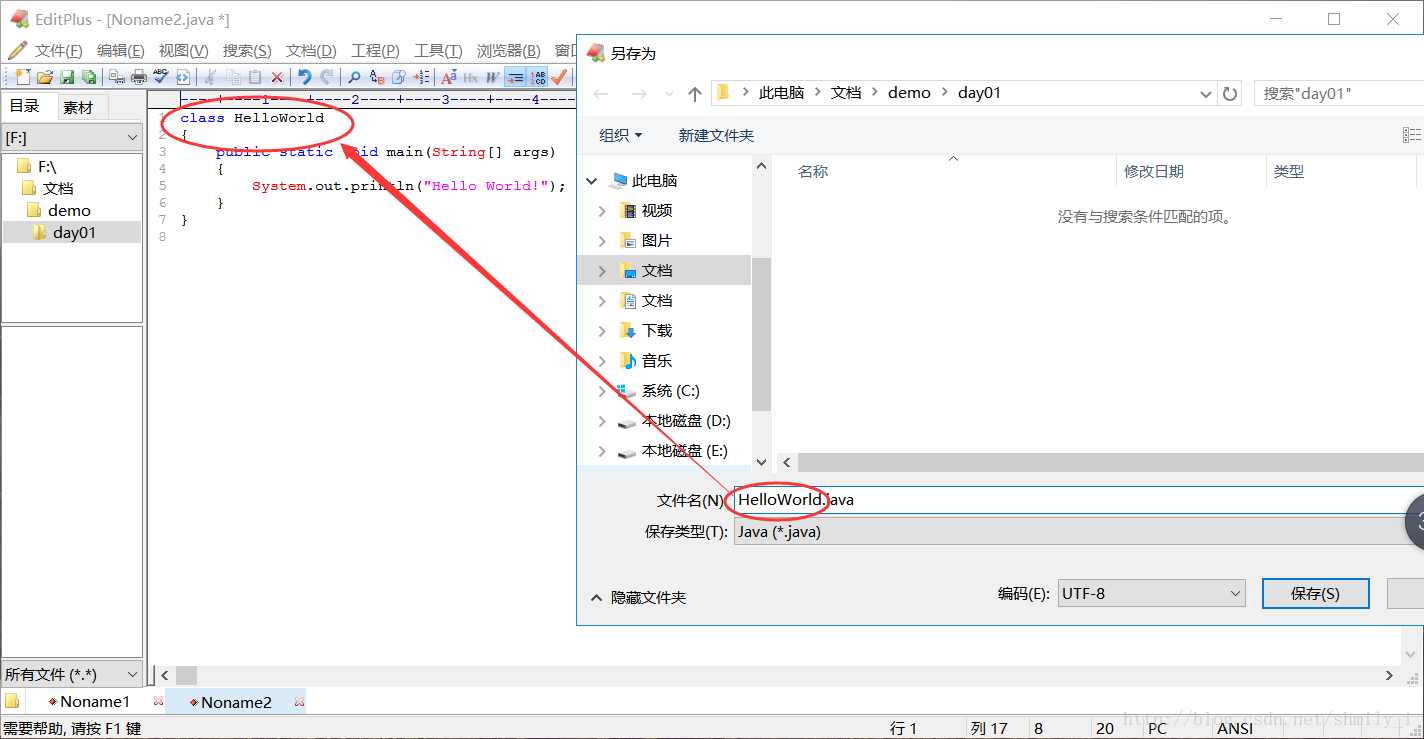Open Print Preview from the toolbar
Screen dimensions: 1424x739
point(117,77)
